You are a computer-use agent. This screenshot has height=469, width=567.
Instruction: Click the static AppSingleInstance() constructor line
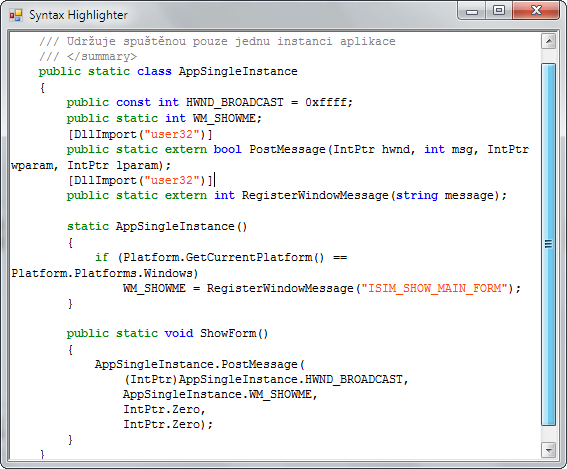(x=157, y=226)
